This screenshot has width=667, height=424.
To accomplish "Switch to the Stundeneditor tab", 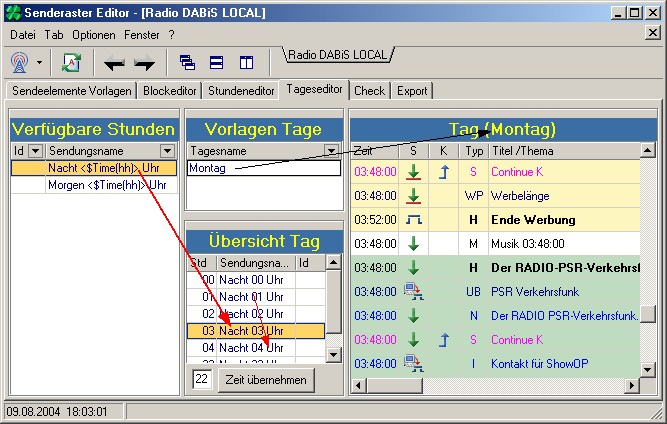I will tap(241, 91).
